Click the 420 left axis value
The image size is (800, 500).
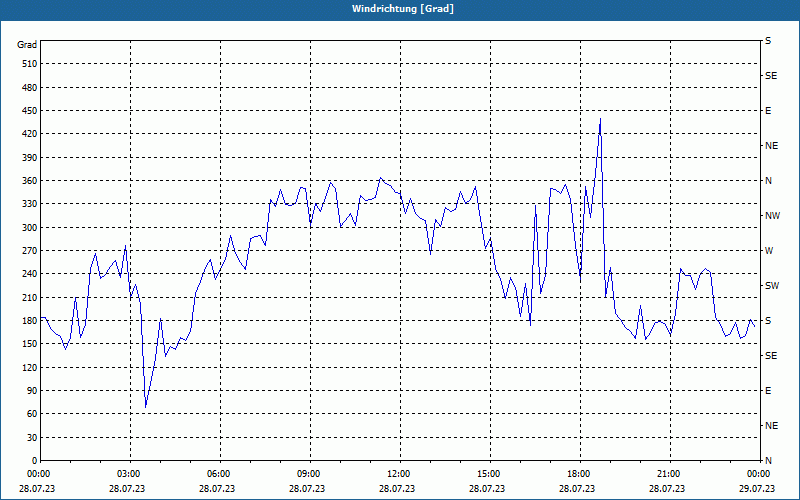(x=30, y=134)
